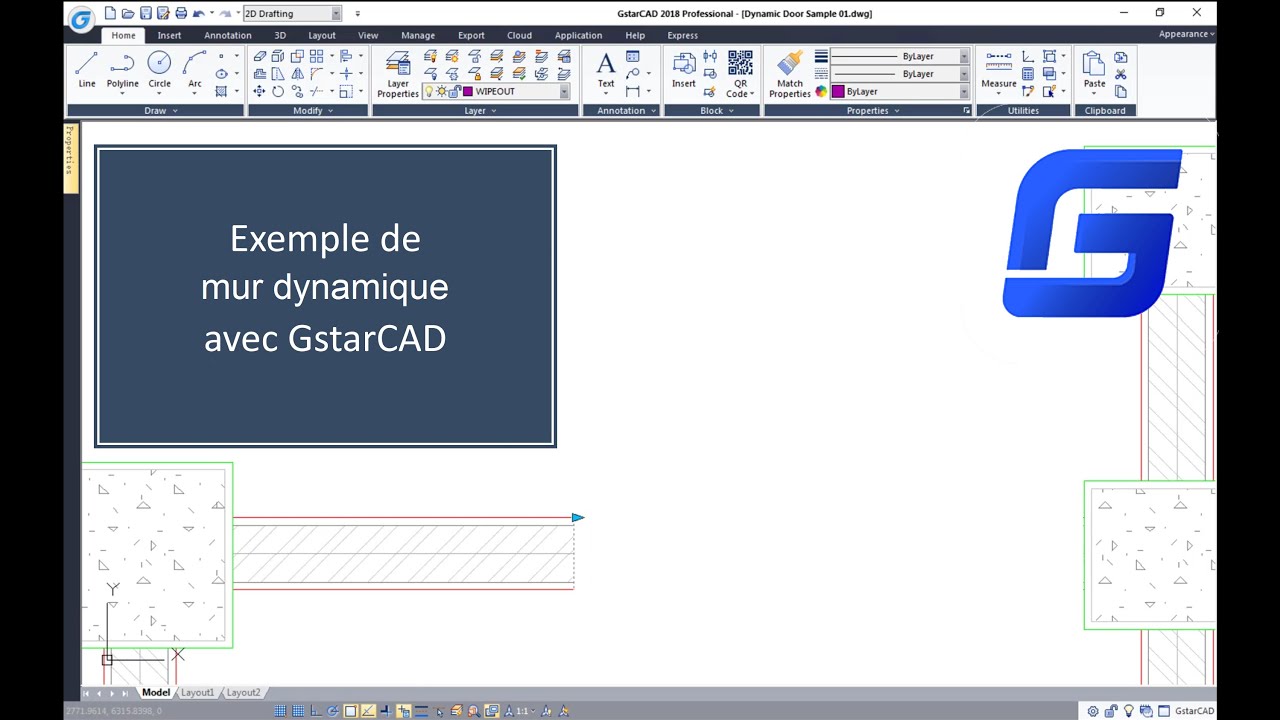Screen dimensions: 1280x720
Task: Select the Circle tool
Action: [159, 70]
